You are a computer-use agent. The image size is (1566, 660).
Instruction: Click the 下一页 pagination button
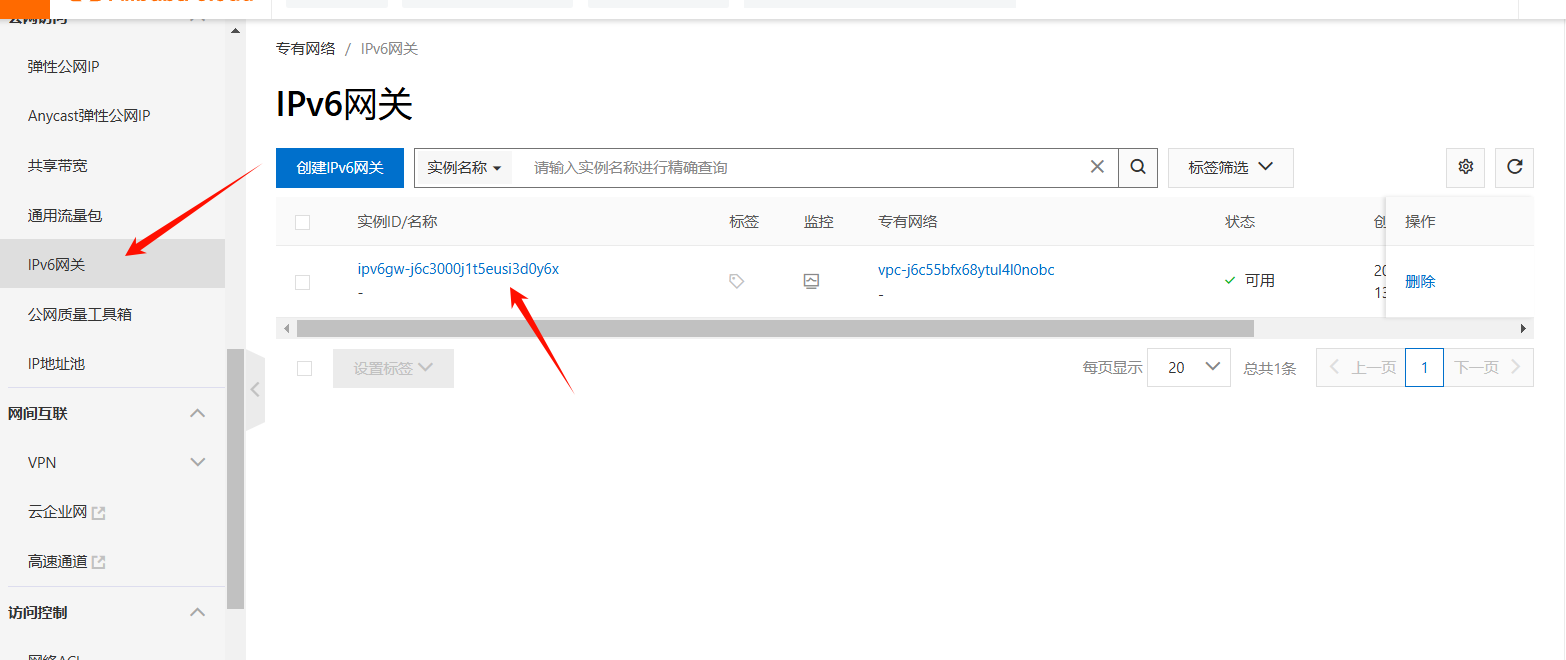1488,368
